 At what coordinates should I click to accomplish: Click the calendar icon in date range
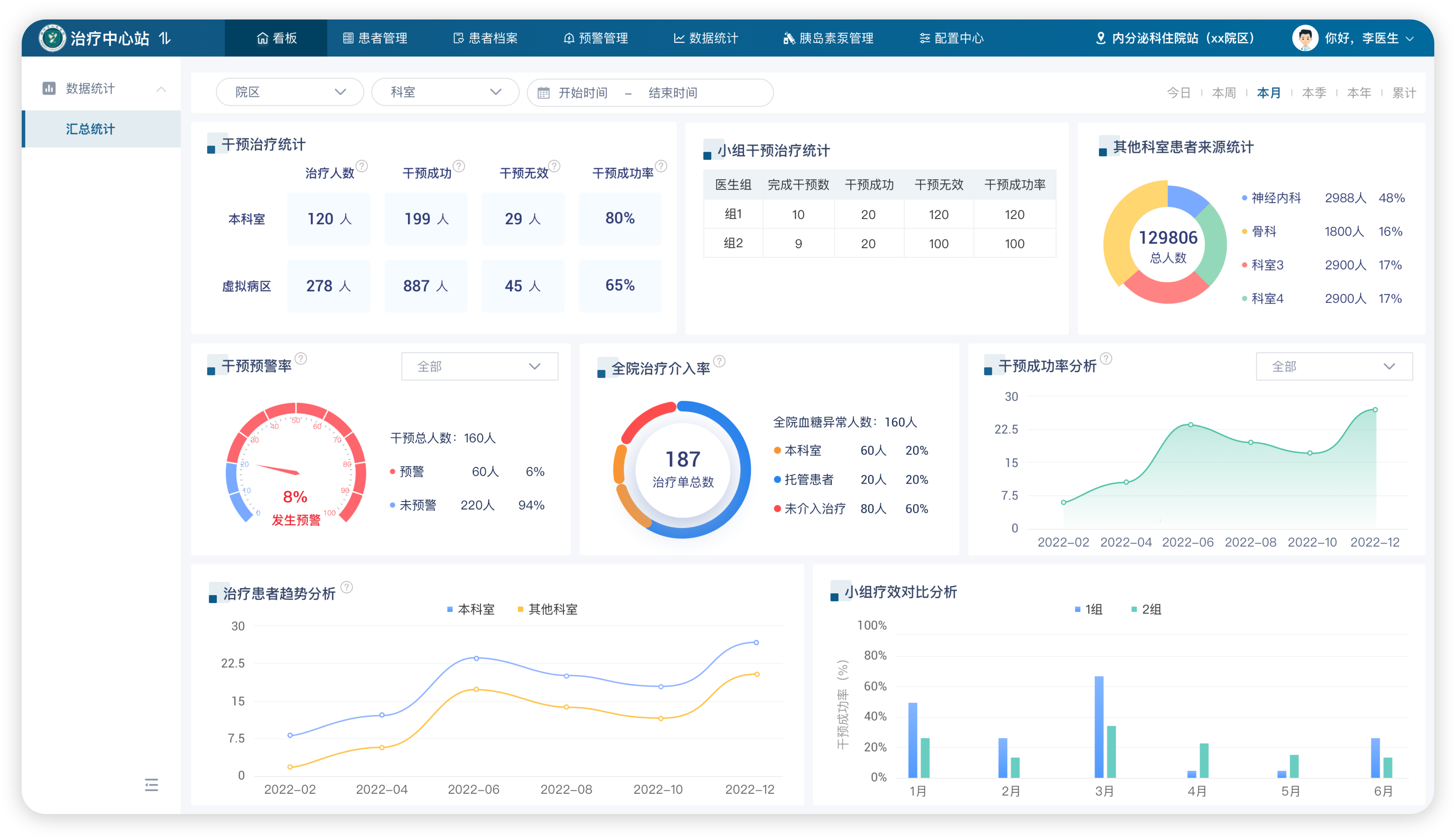(x=543, y=93)
